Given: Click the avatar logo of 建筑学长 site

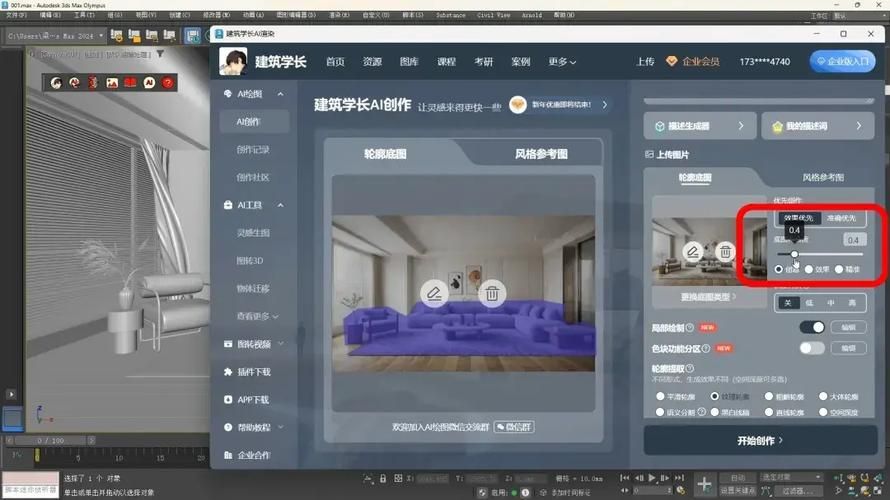Looking at the screenshot, I should point(233,61).
